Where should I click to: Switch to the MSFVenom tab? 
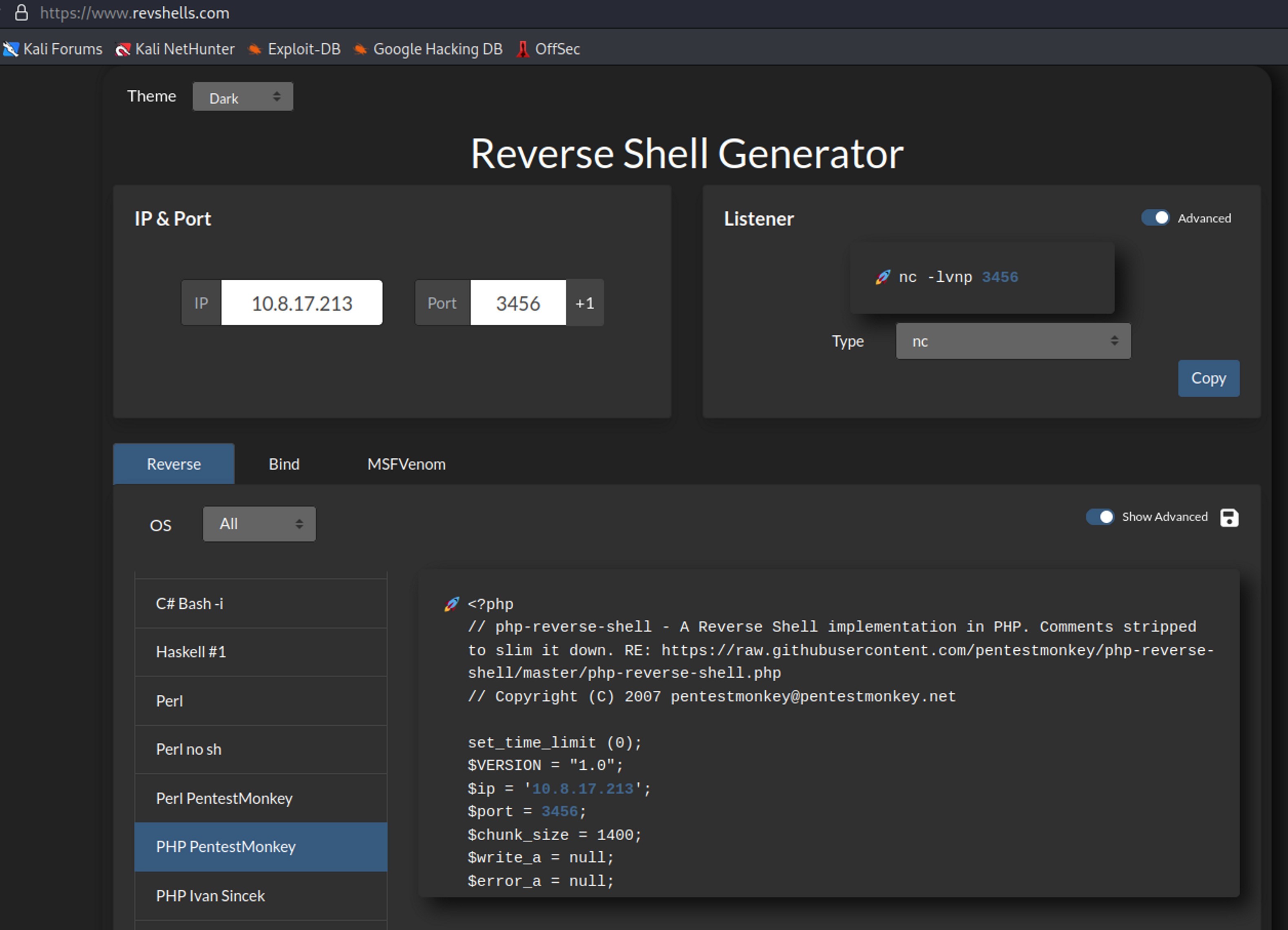[x=406, y=464]
